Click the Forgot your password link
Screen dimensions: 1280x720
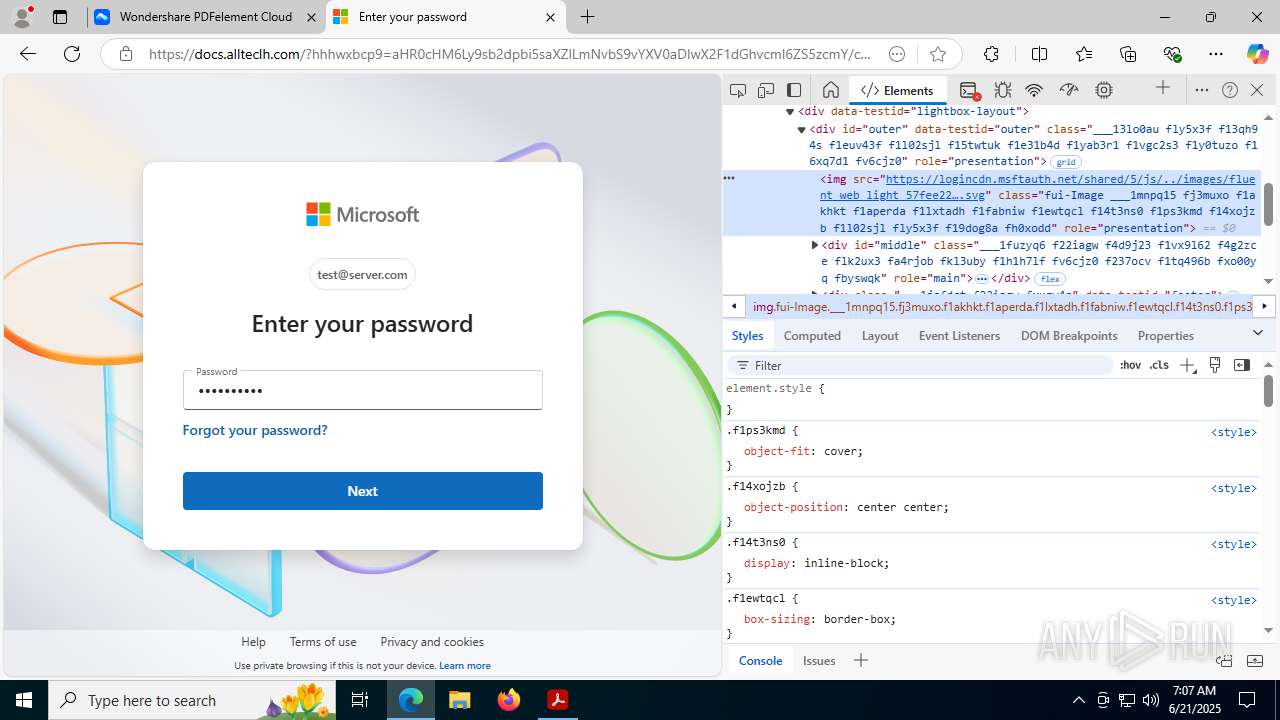pos(255,430)
